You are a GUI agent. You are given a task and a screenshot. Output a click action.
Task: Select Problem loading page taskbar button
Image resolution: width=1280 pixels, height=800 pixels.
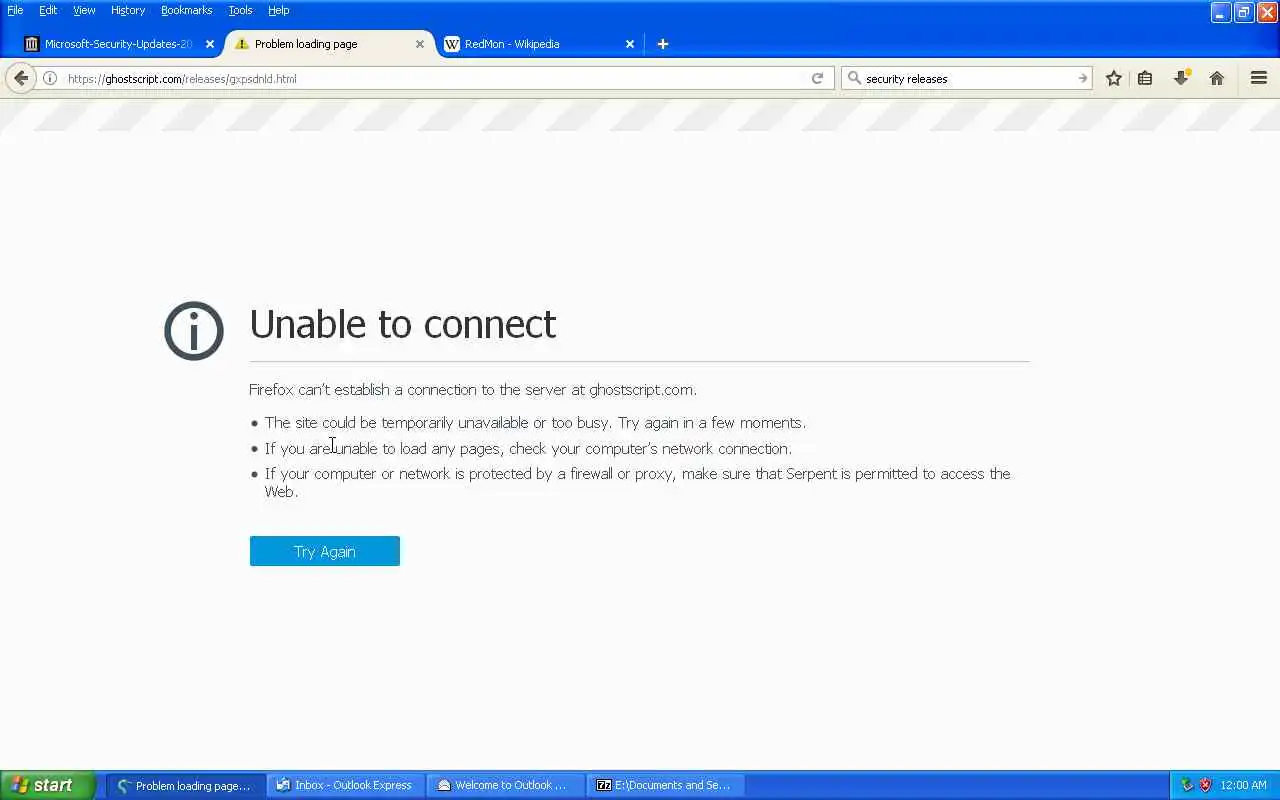(185, 785)
